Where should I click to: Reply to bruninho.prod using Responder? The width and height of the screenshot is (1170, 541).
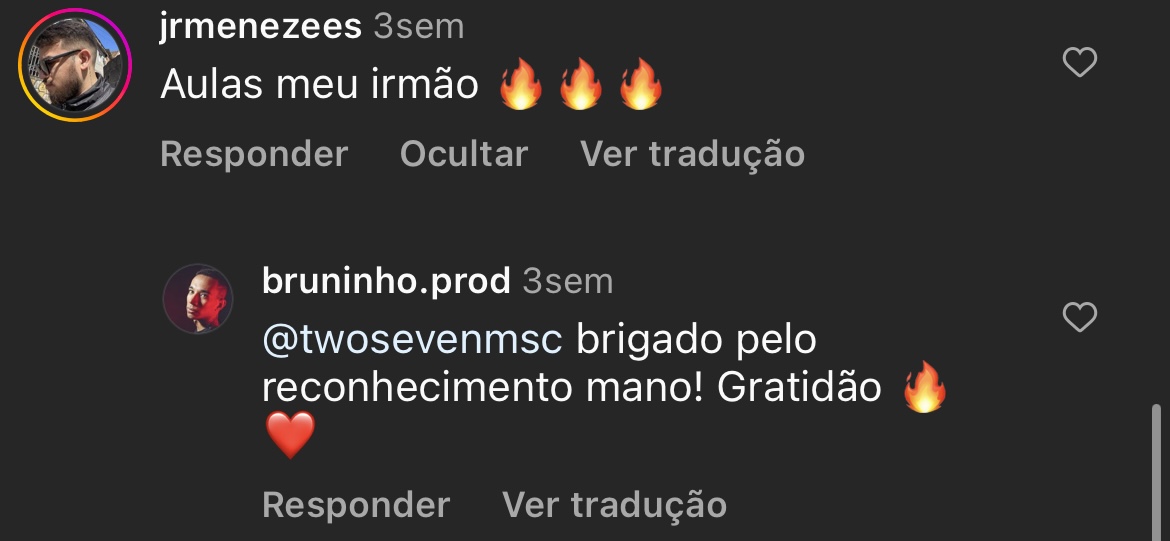point(356,504)
